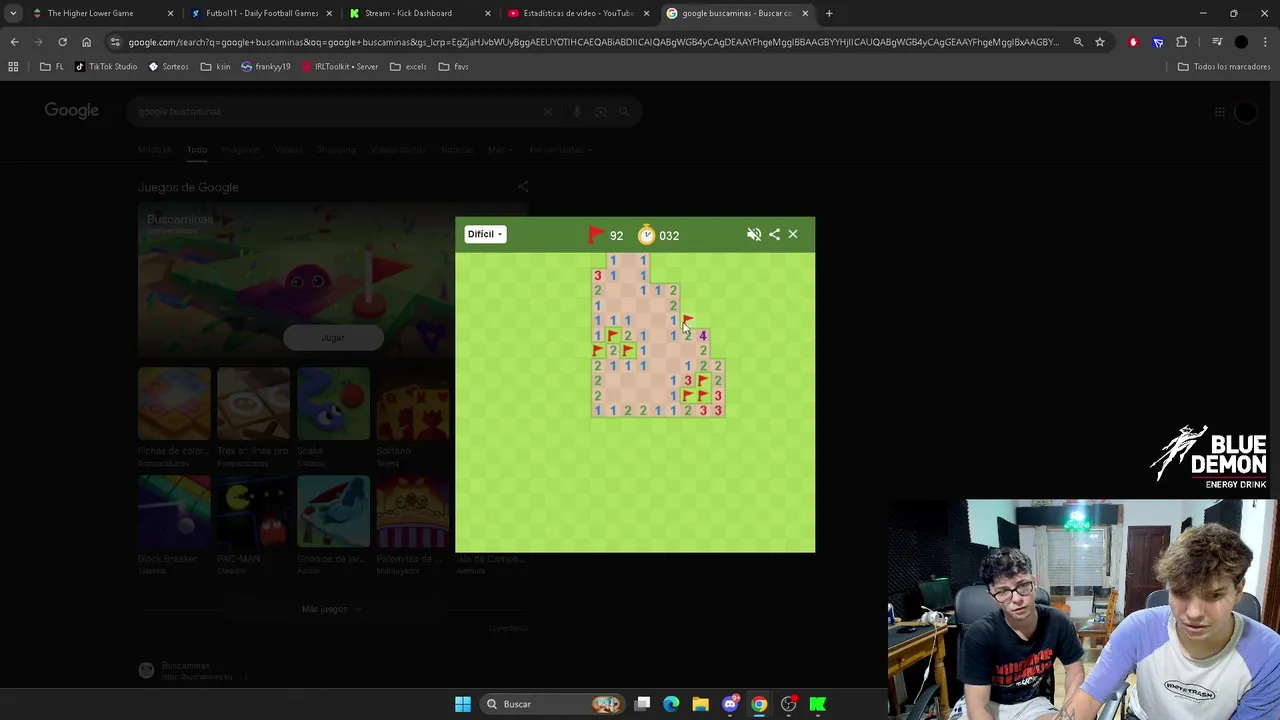Viewport: 1280px width, 720px height.
Task: Open the Chrome profile avatar
Action: pyautogui.click(x=1241, y=42)
